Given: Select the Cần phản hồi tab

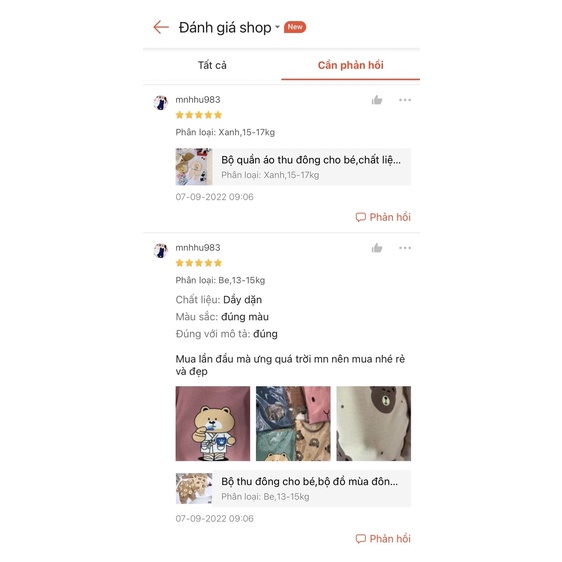Looking at the screenshot, I should tap(351, 65).
